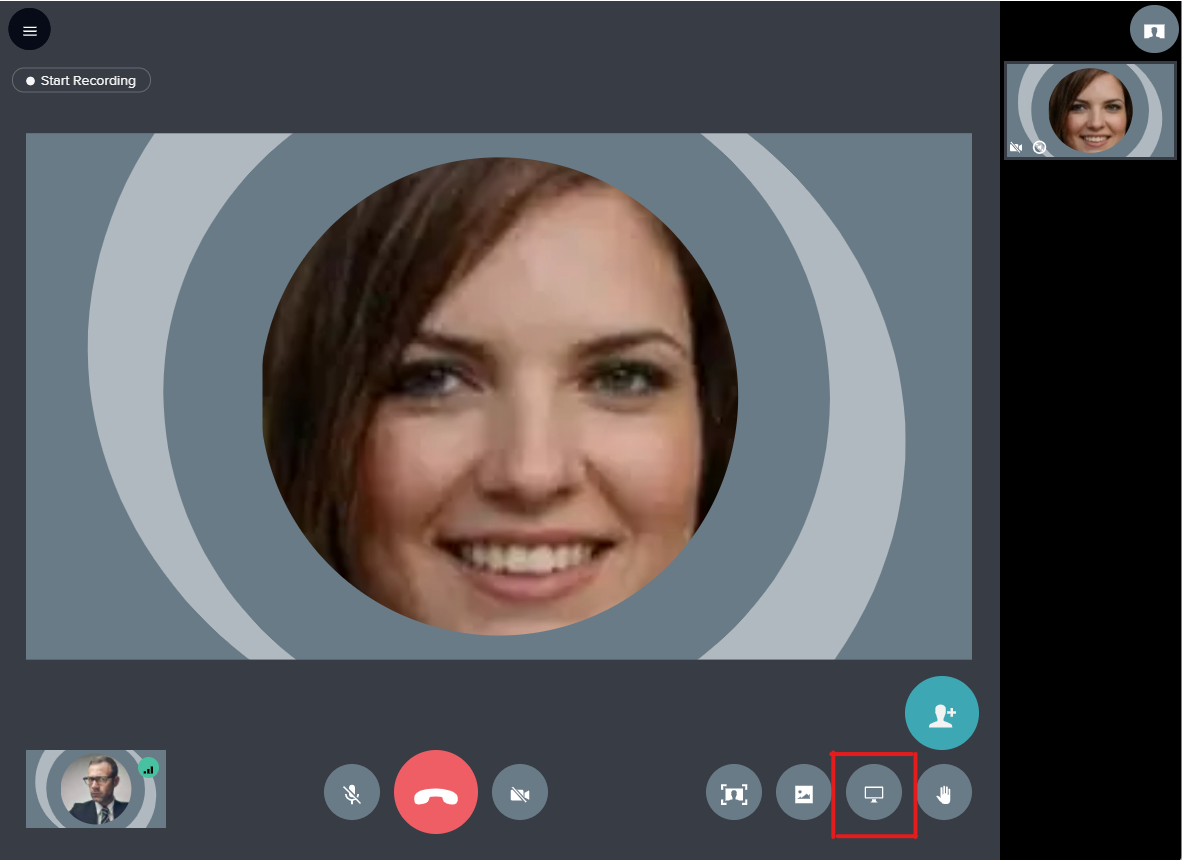
Task: Click green signal strength indicator
Action: (x=149, y=768)
